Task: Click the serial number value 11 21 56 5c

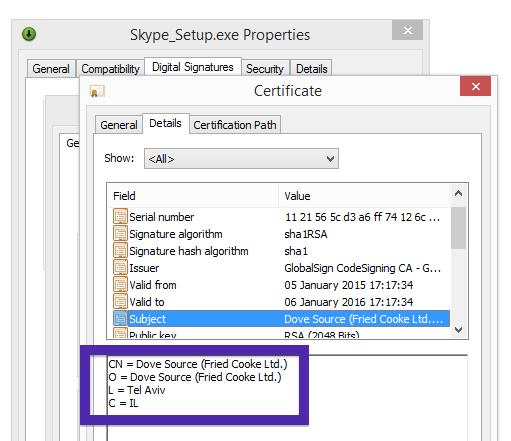Action: tap(362, 217)
